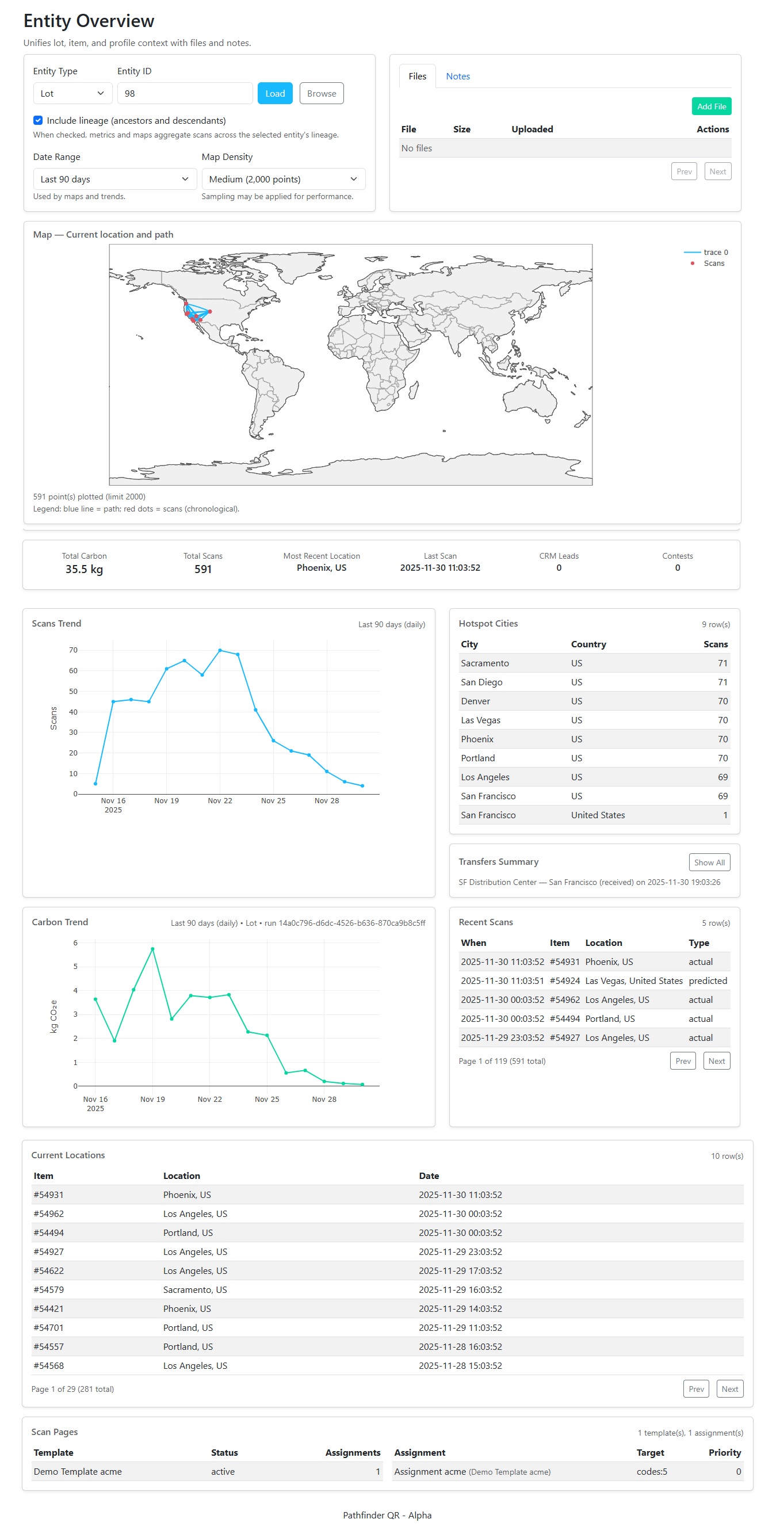
Task: Click the SF Distribution Center transfer entry
Action: pos(590,883)
